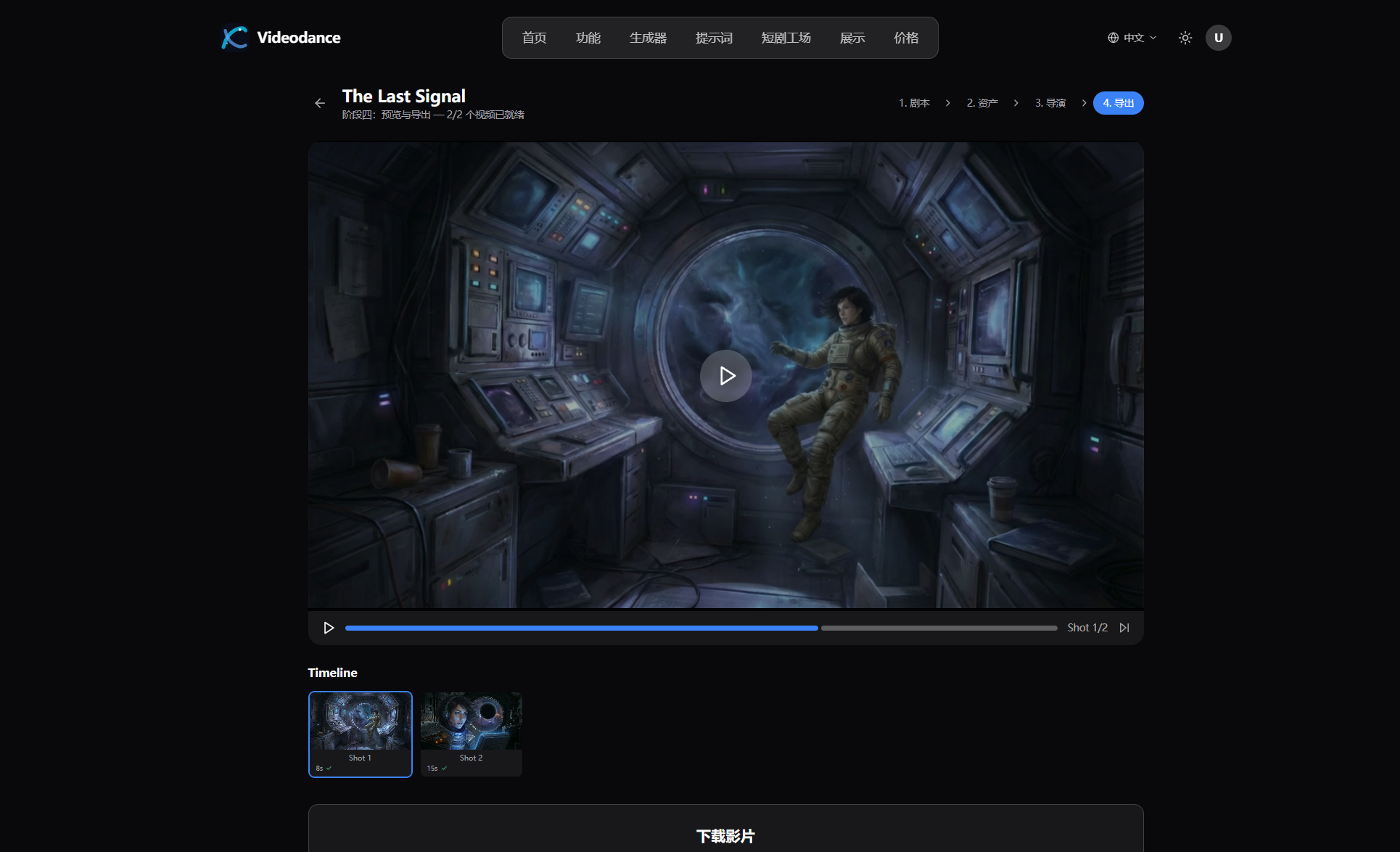Click the checkmark on Shot 1
1400x852 pixels.
(x=330, y=767)
